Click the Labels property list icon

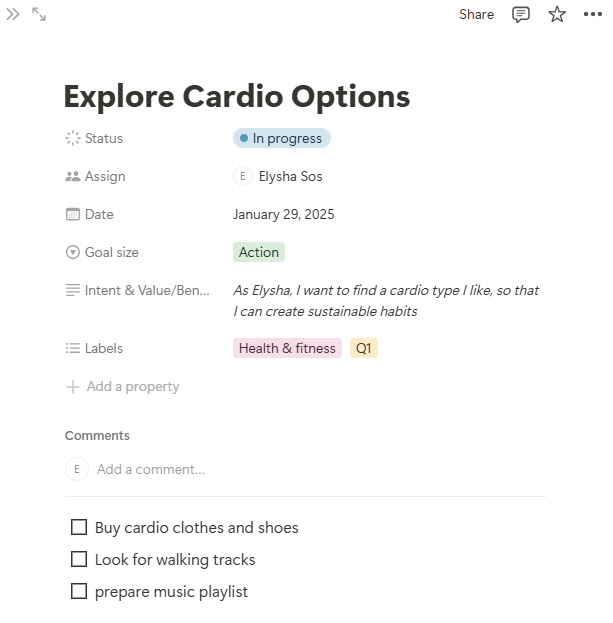[72, 348]
